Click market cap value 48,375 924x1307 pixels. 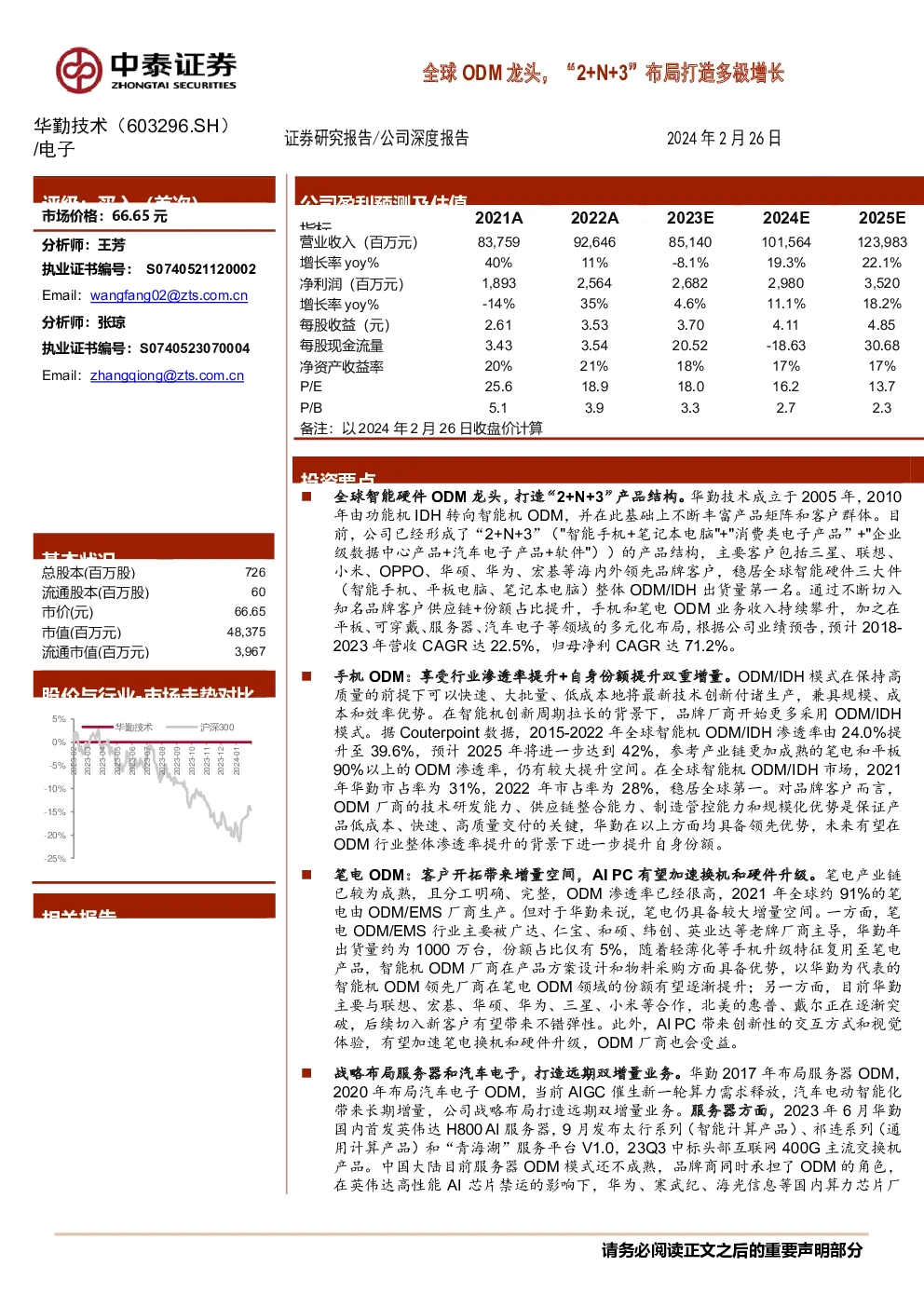point(247,632)
